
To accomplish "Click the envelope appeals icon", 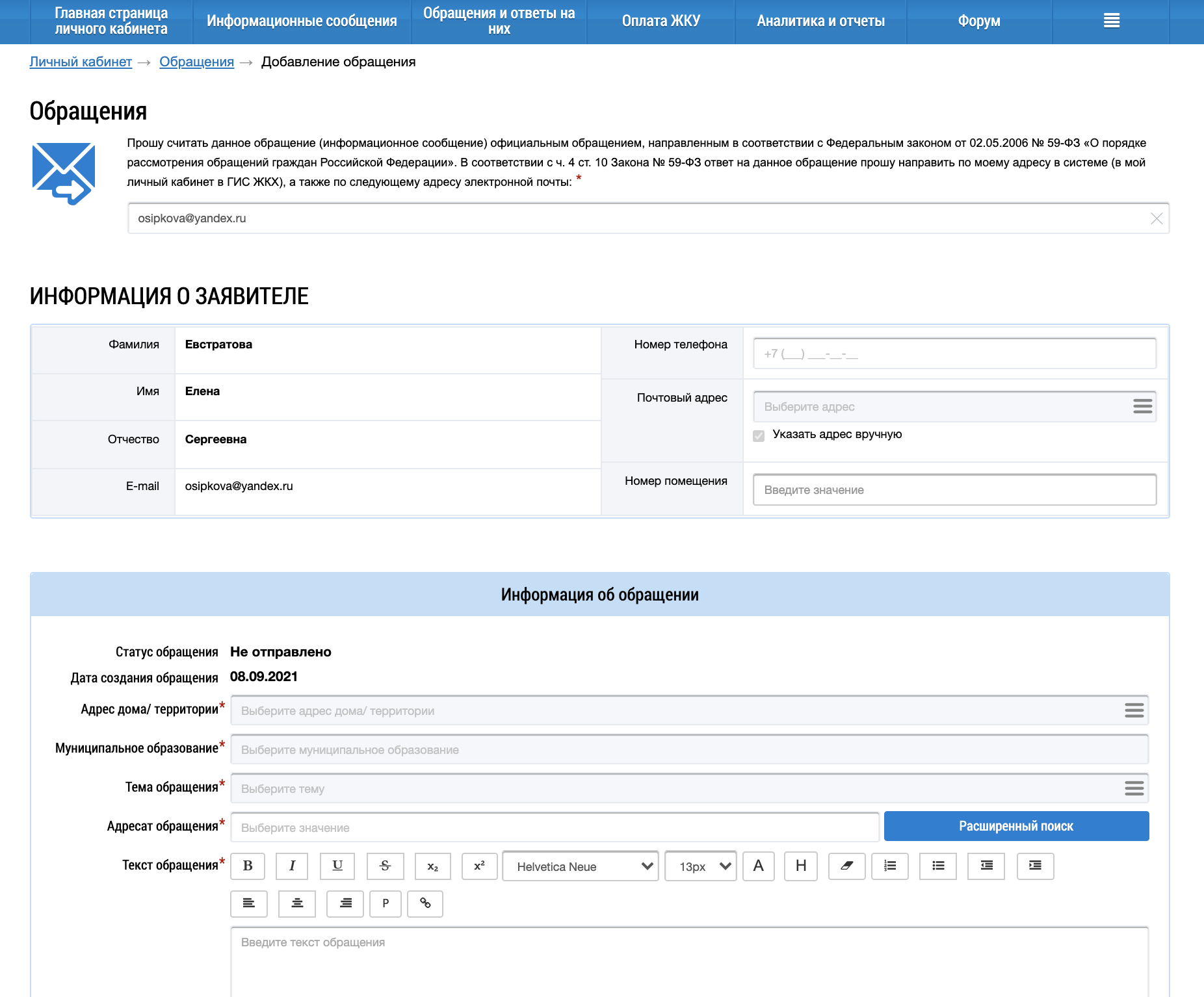I will 64,174.
